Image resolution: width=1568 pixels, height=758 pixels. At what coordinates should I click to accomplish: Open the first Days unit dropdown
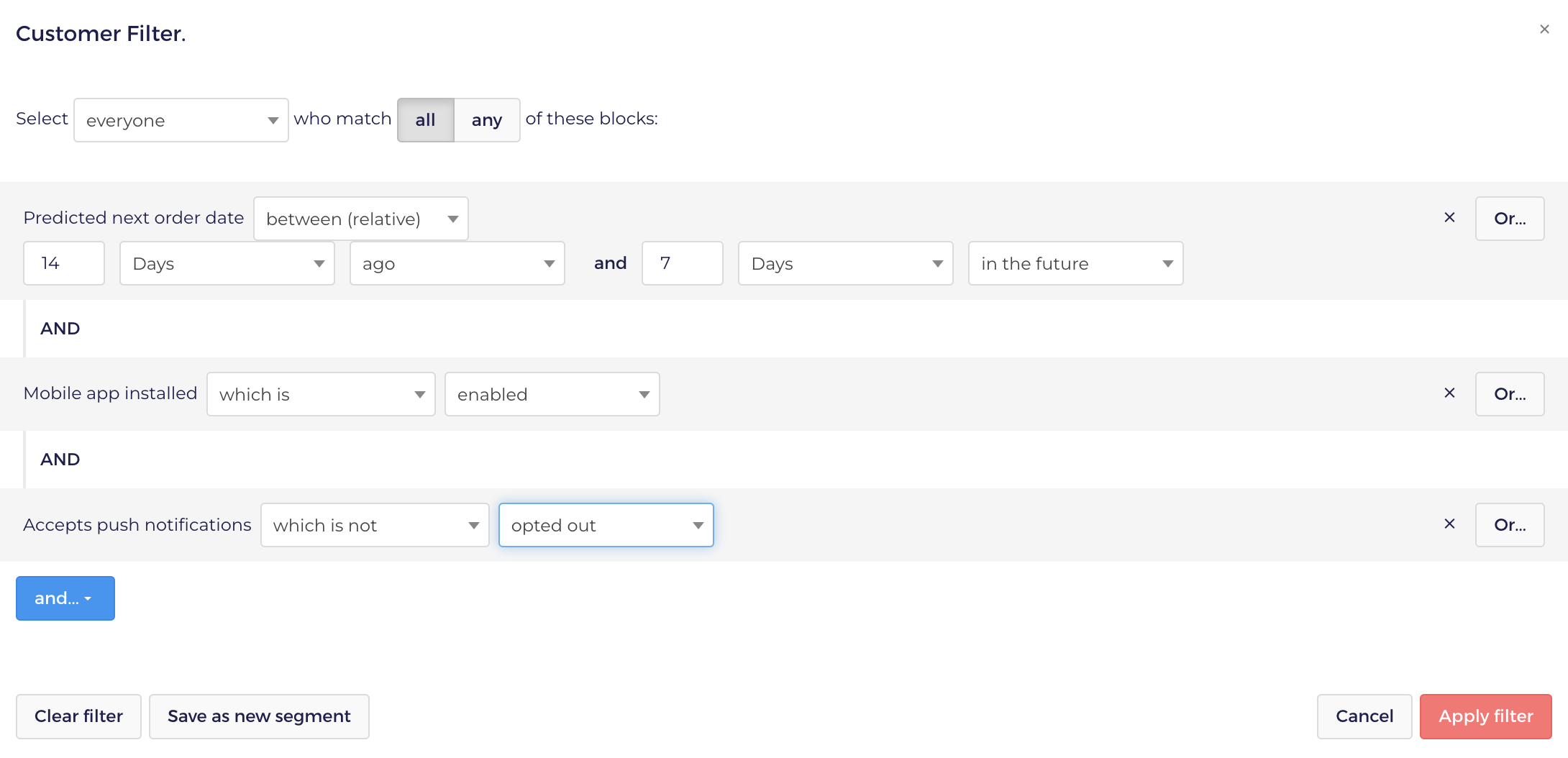227,263
